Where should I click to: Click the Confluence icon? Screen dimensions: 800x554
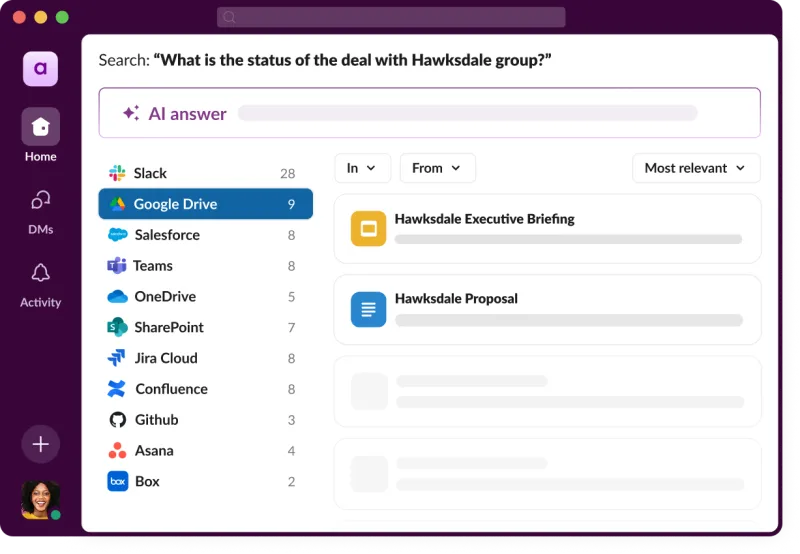click(116, 389)
